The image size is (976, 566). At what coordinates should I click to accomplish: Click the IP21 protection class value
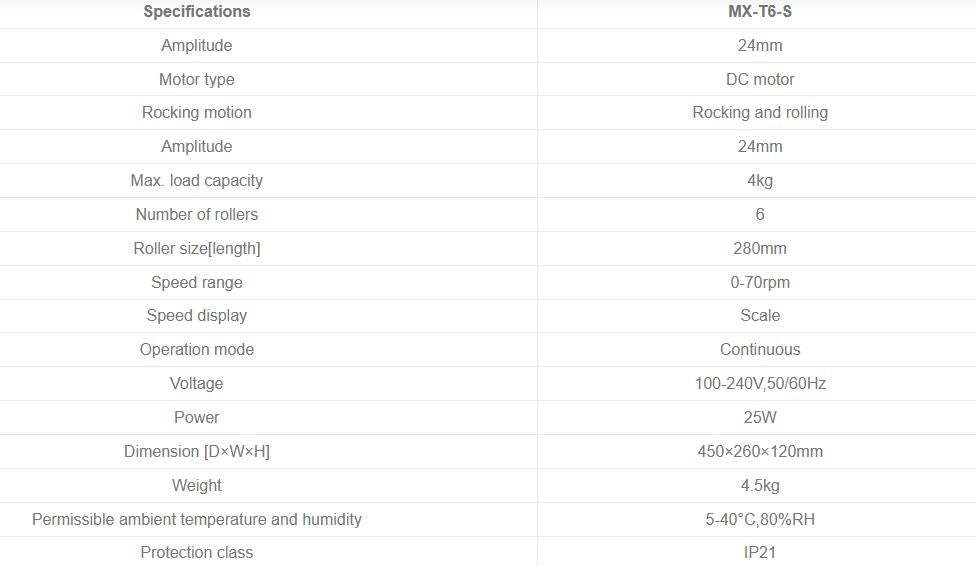click(x=760, y=552)
